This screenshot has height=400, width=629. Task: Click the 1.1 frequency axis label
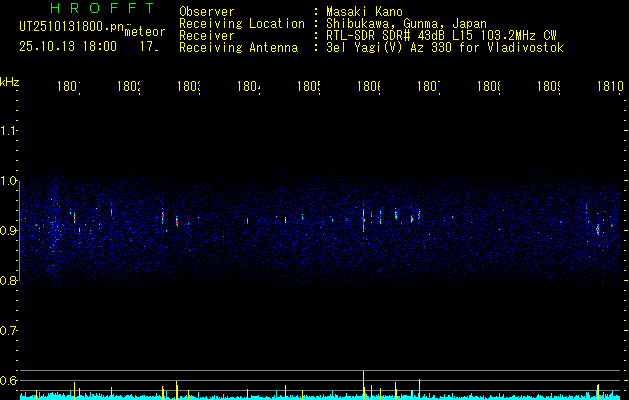point(8,131)
